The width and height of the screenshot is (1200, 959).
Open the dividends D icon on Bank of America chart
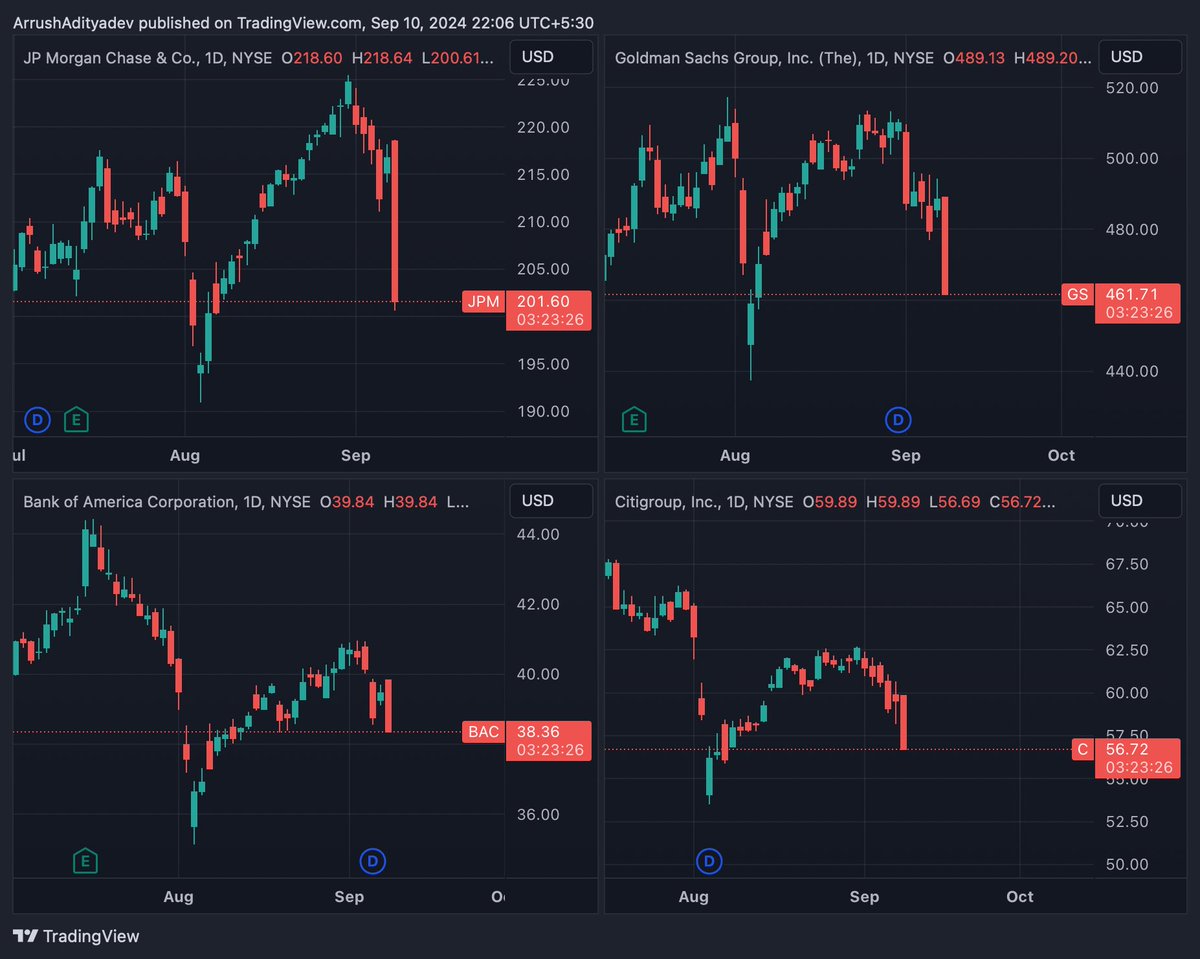coord(373,860)
